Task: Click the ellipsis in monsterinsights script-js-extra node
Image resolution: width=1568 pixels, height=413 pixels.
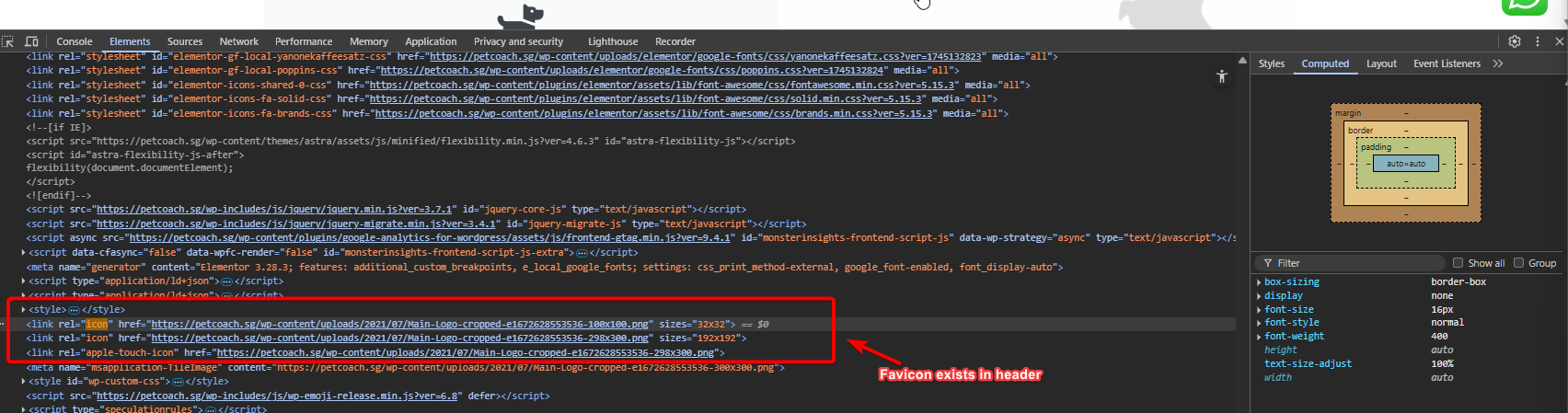Action: coord(581,253)
